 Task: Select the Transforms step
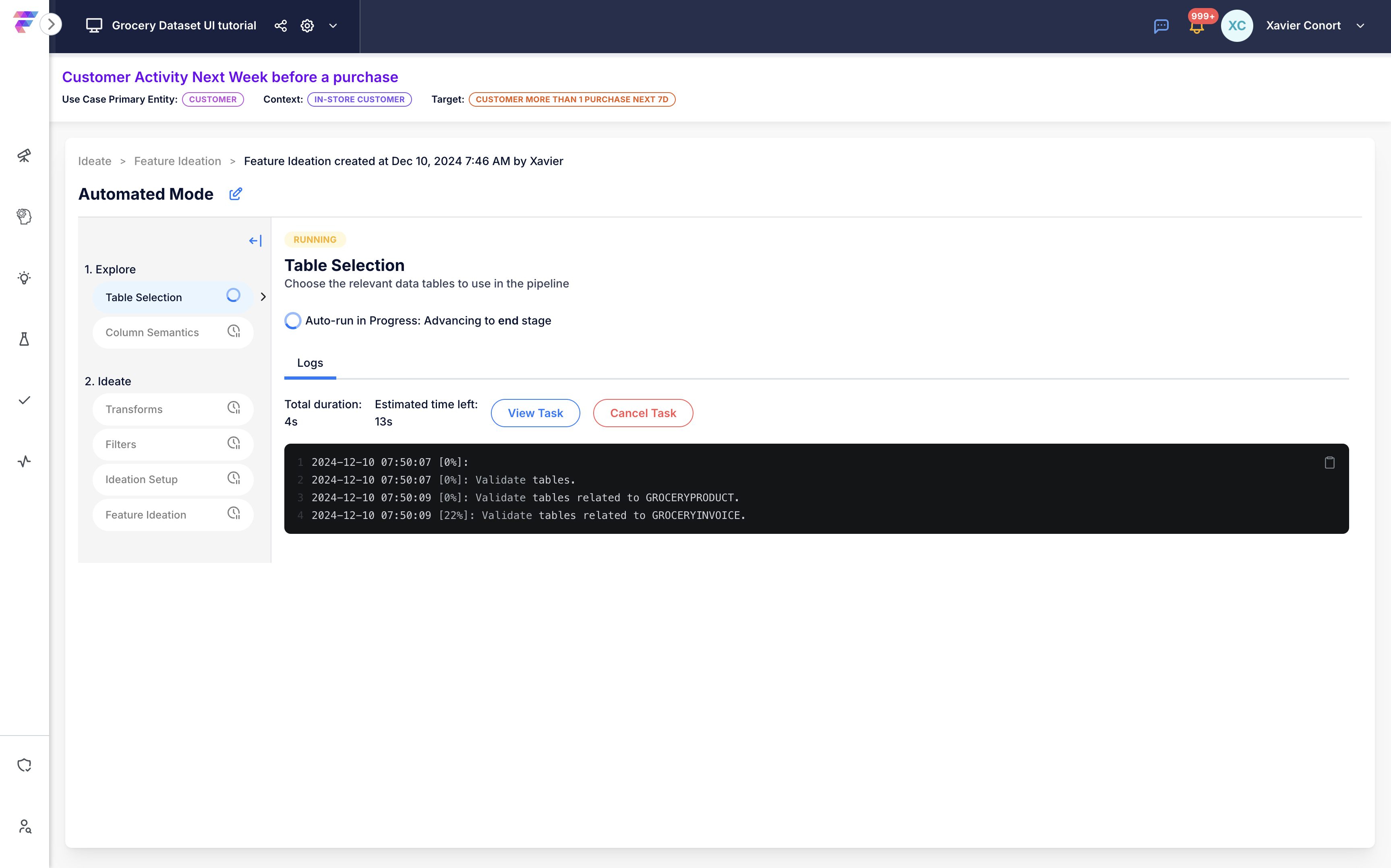click(173, 409)
